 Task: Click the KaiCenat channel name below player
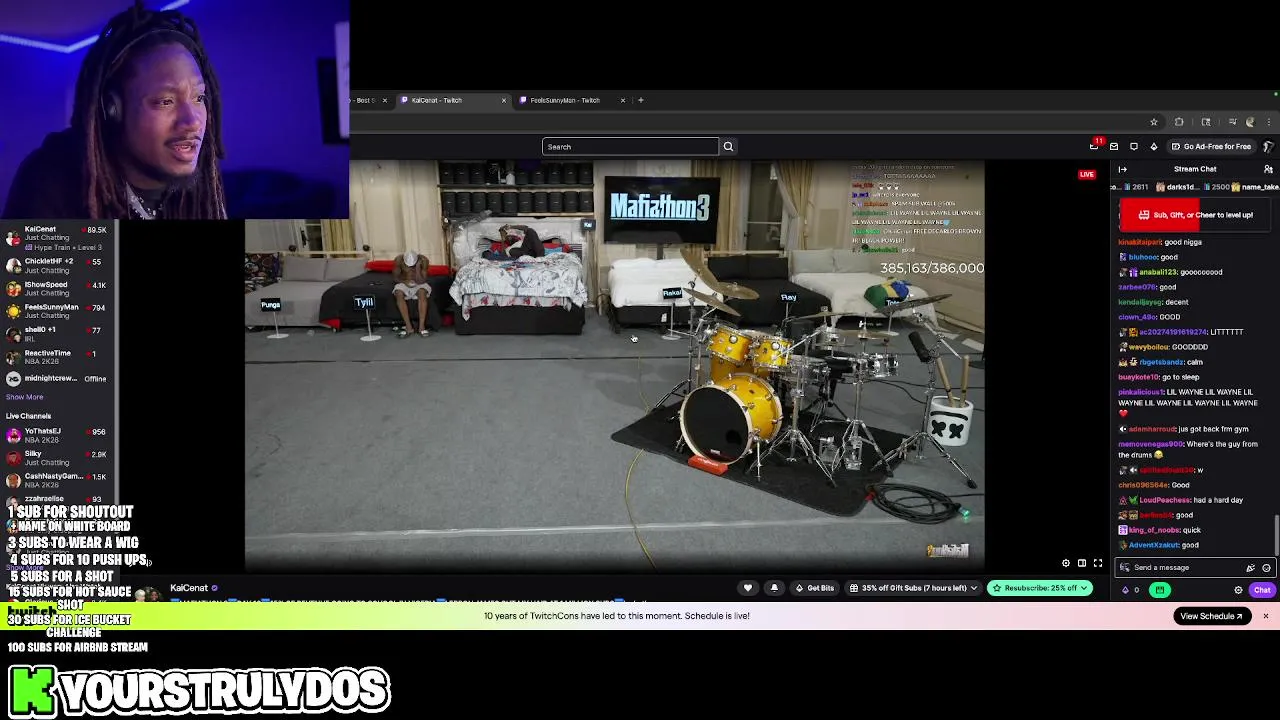click(189, 588)
